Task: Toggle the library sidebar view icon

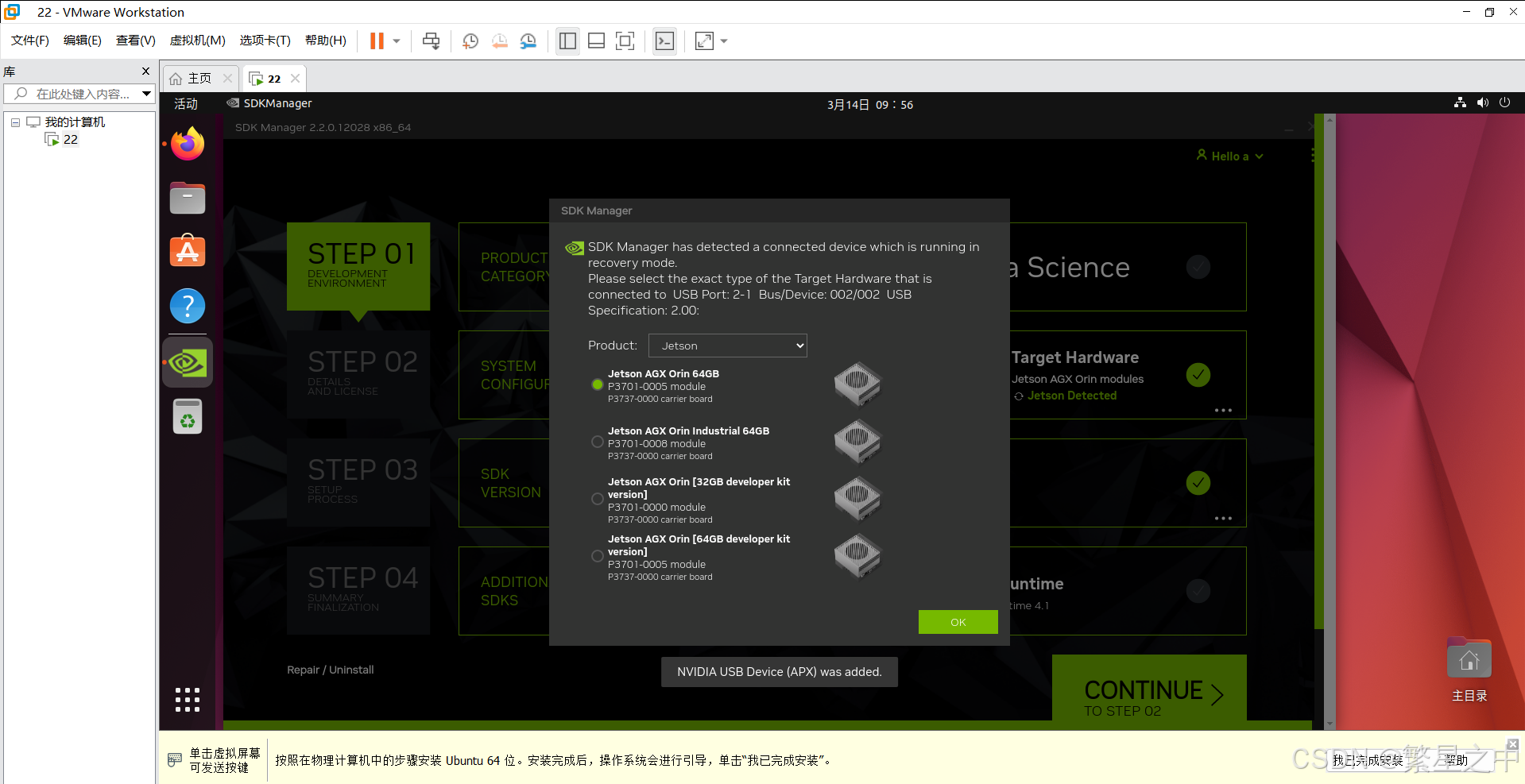Action: coord(567,41)
